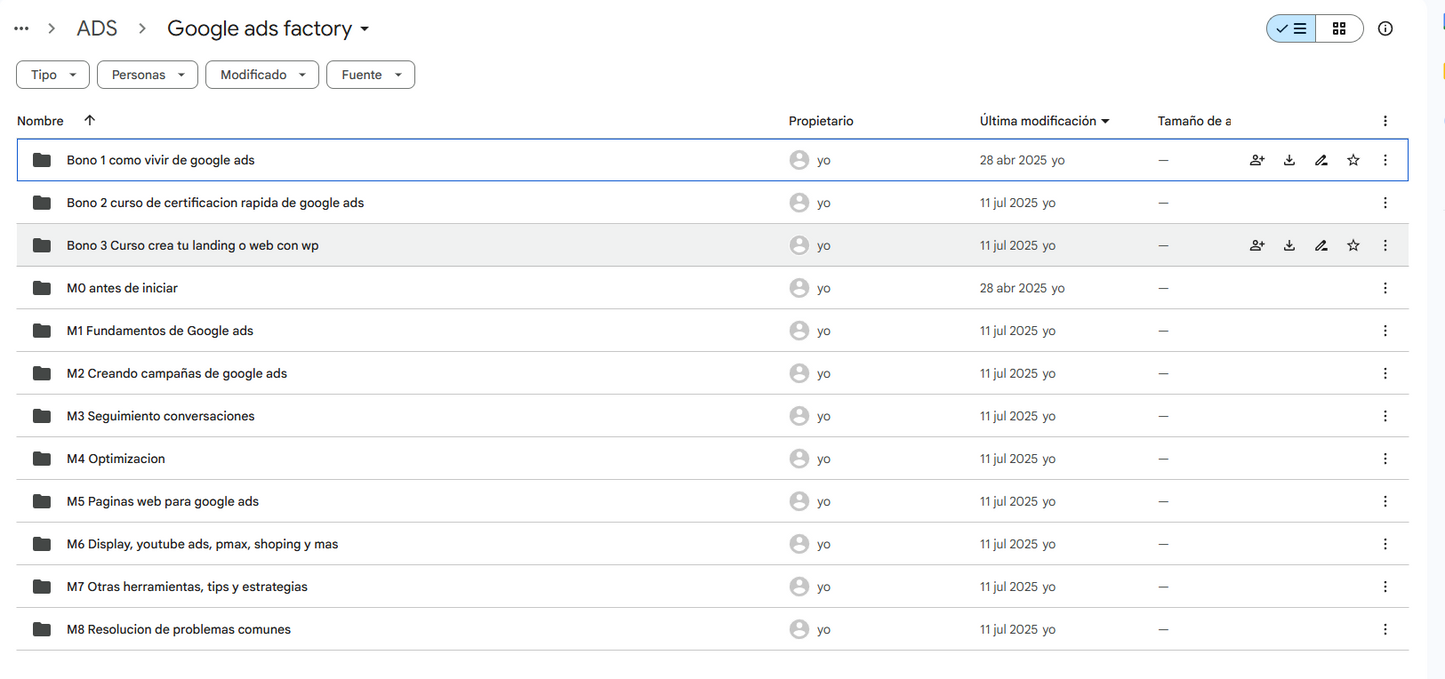Screen dimensions: 1445x679
Task: Switch to list layout view
Action: [1291, 29]
